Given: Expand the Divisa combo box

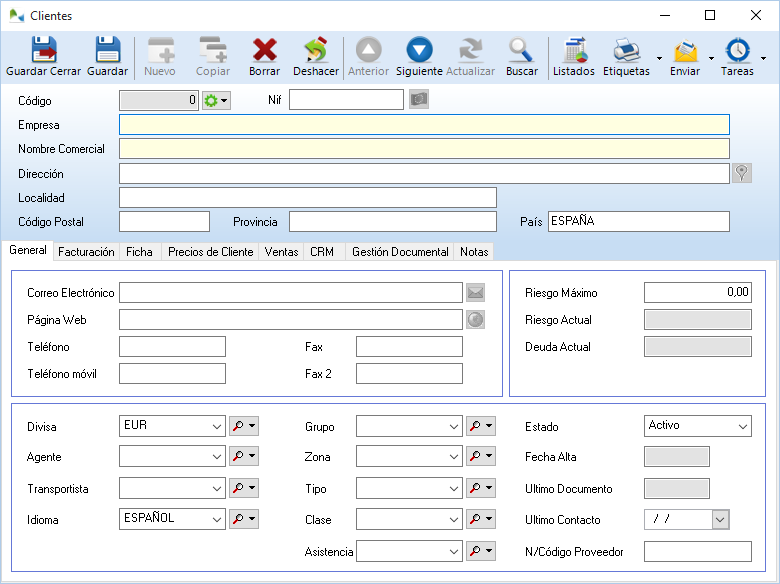Looking at the screenshot, I should (217, 427).
